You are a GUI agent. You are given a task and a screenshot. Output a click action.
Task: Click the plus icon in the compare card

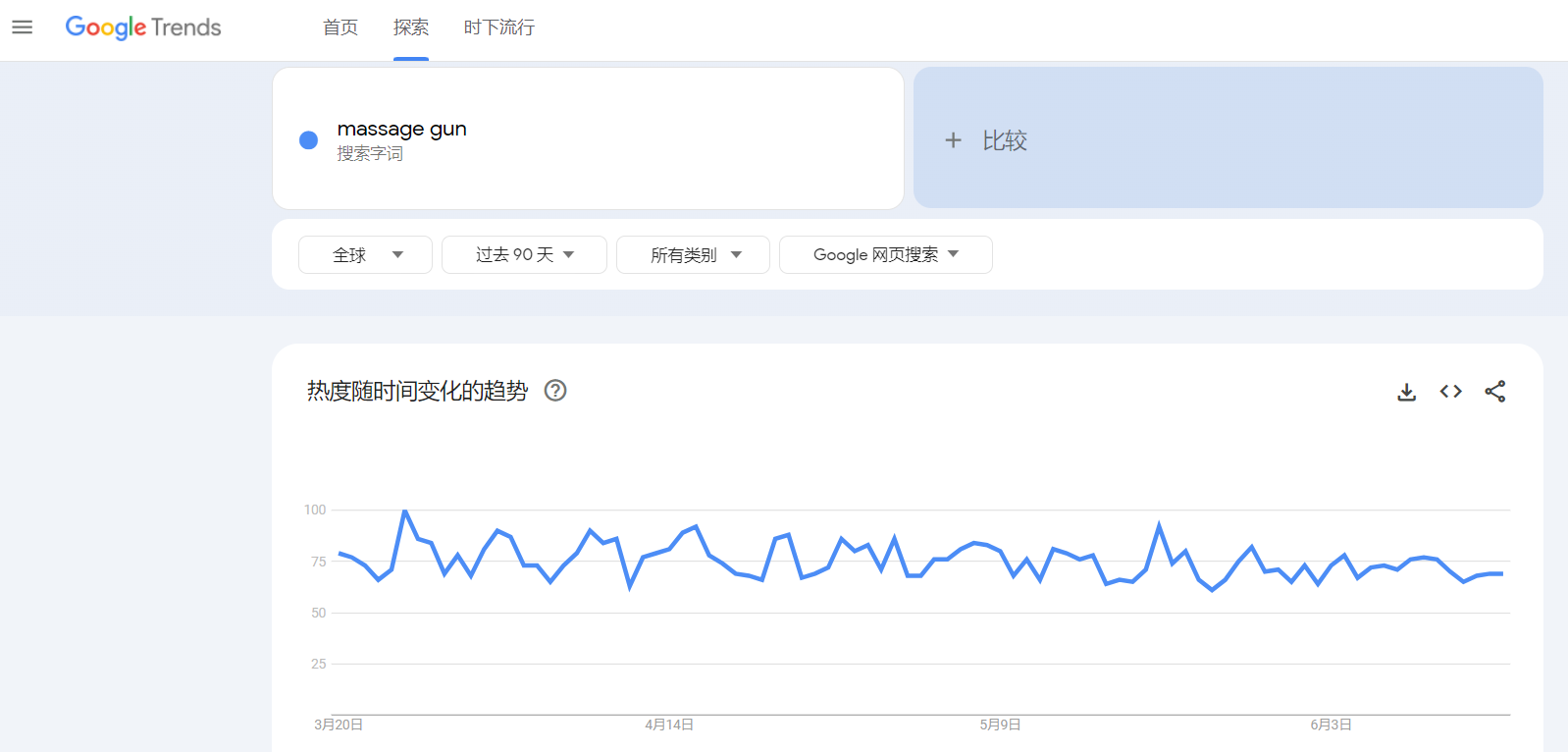click(x=953, y=140)
